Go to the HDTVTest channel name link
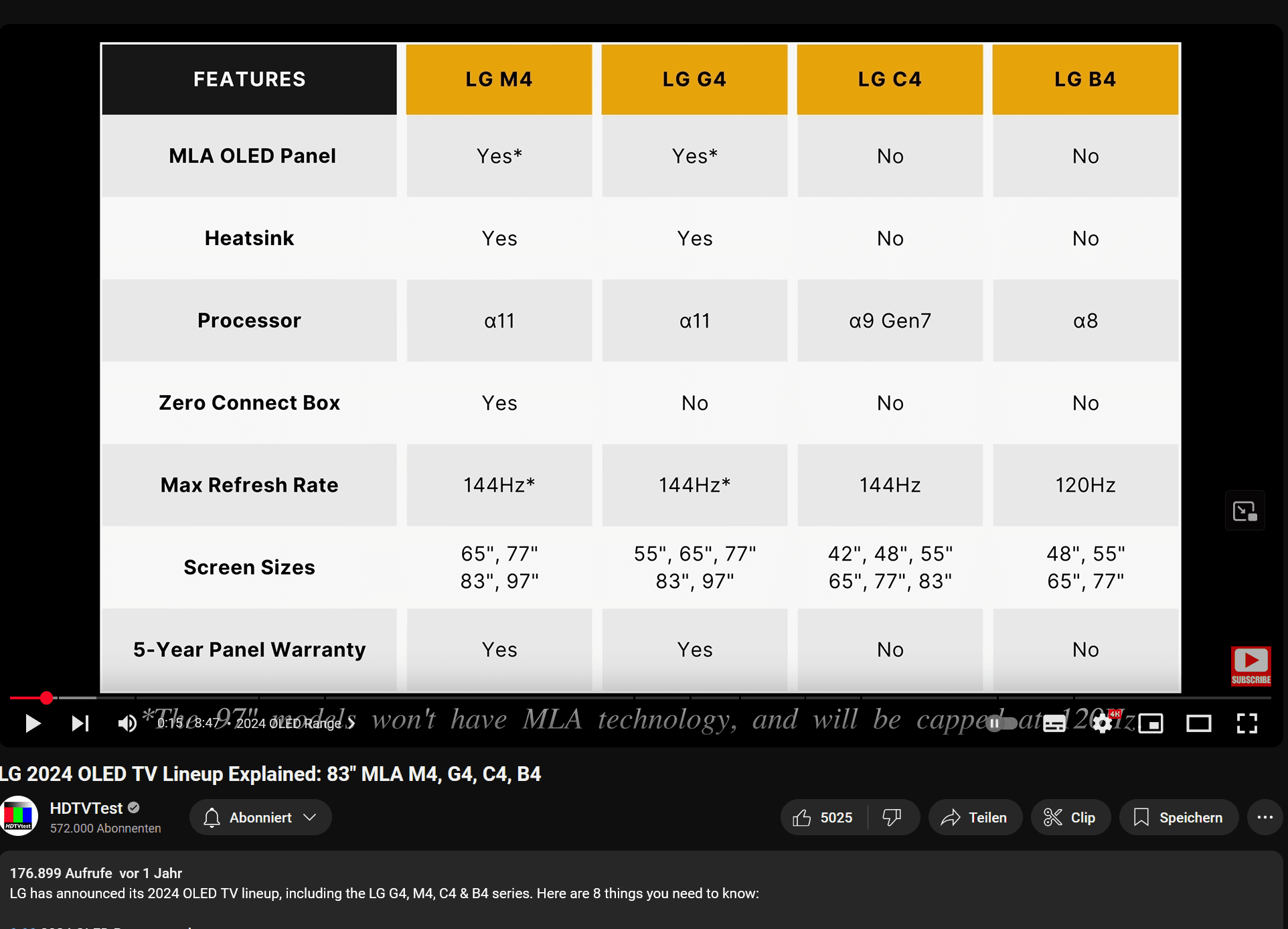Image resolution: width=1288 pixels, height=929 pixels. (x=86, y=808)
